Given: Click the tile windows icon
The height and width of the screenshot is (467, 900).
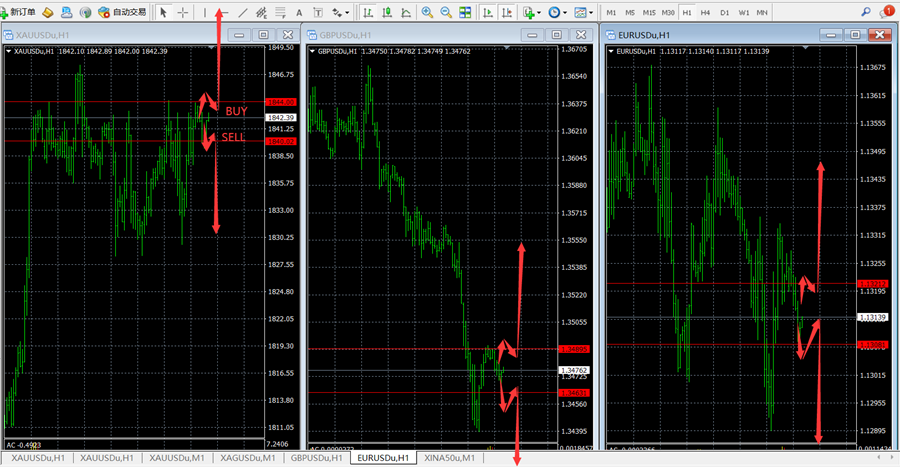Looking at the screenshot, I should [465, 12].
